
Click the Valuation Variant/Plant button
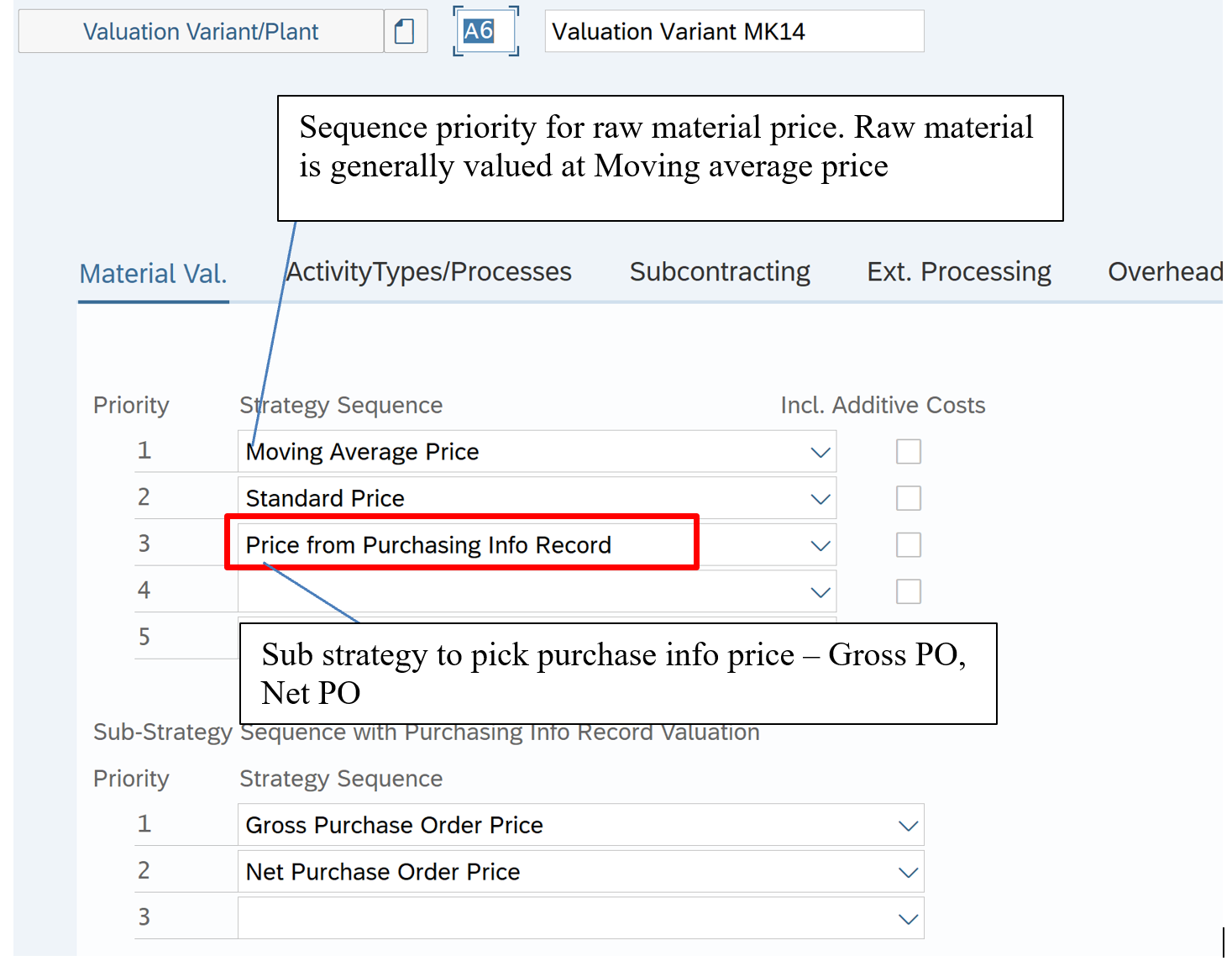(x=201, y=32)
